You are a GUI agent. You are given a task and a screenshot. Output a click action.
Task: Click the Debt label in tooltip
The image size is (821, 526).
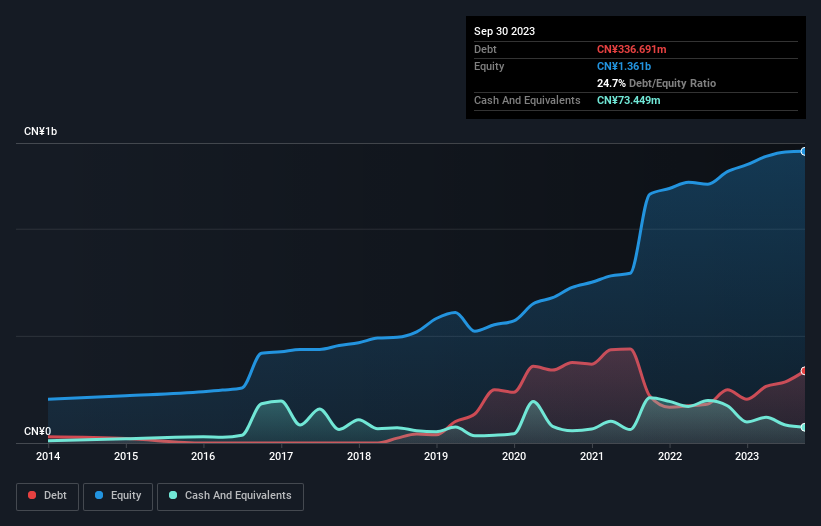(485, 49)
